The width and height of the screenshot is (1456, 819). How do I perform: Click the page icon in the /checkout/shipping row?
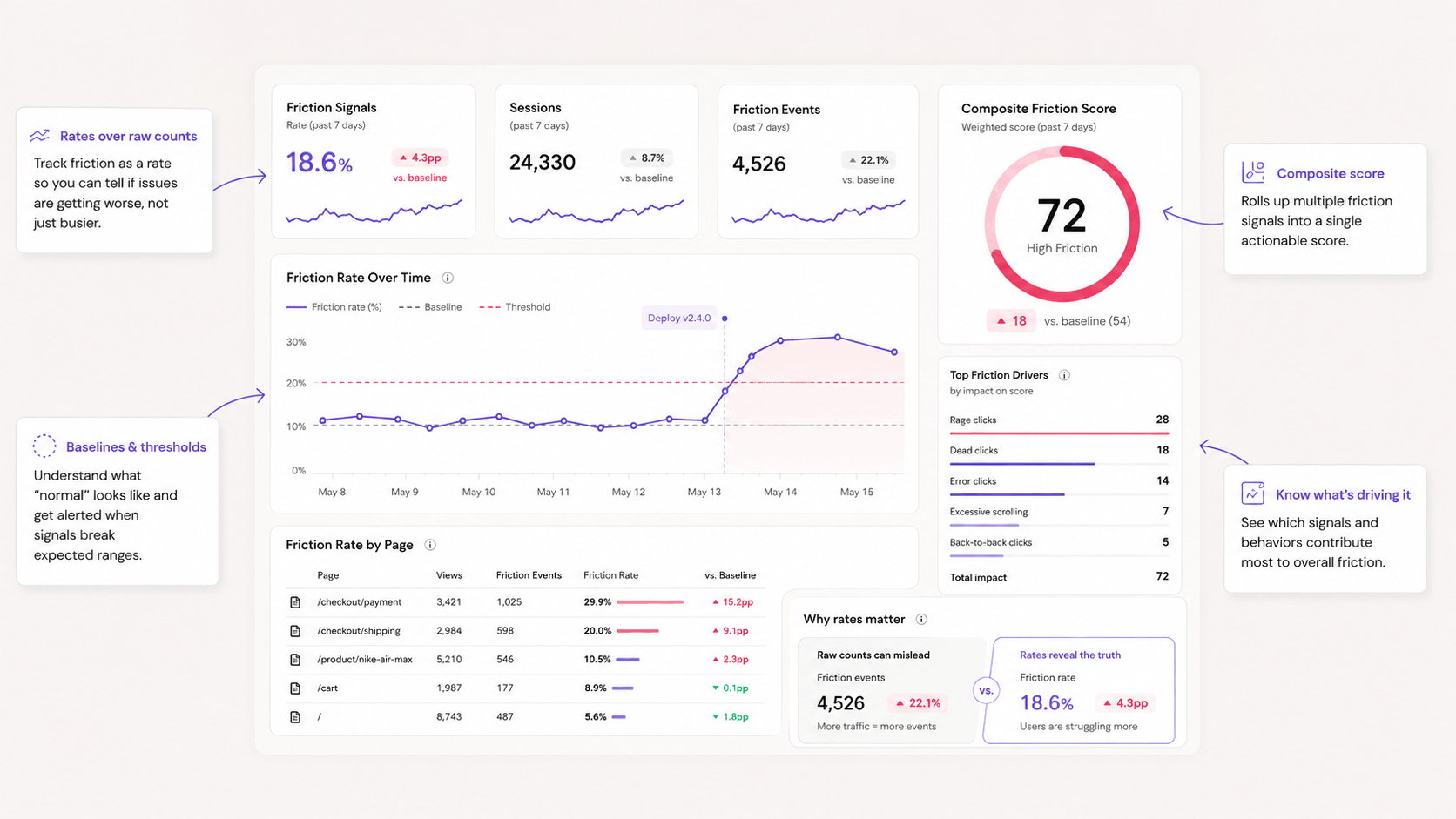point(295,631)
